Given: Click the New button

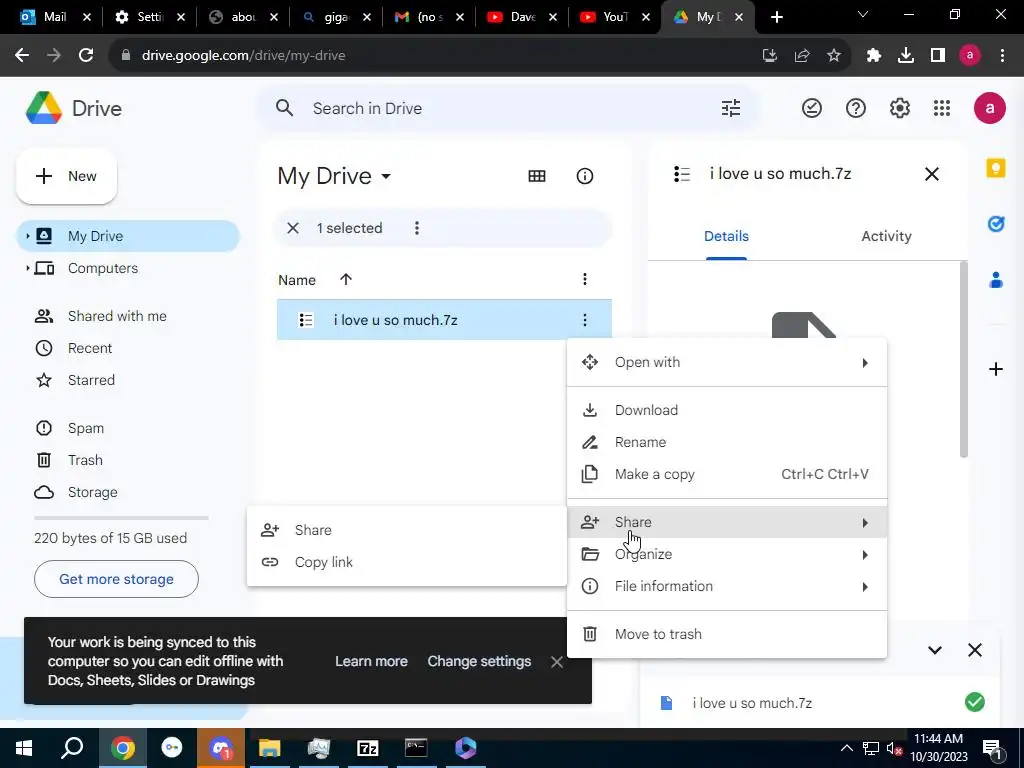Looking at the screenshot, I should point(67,176).
